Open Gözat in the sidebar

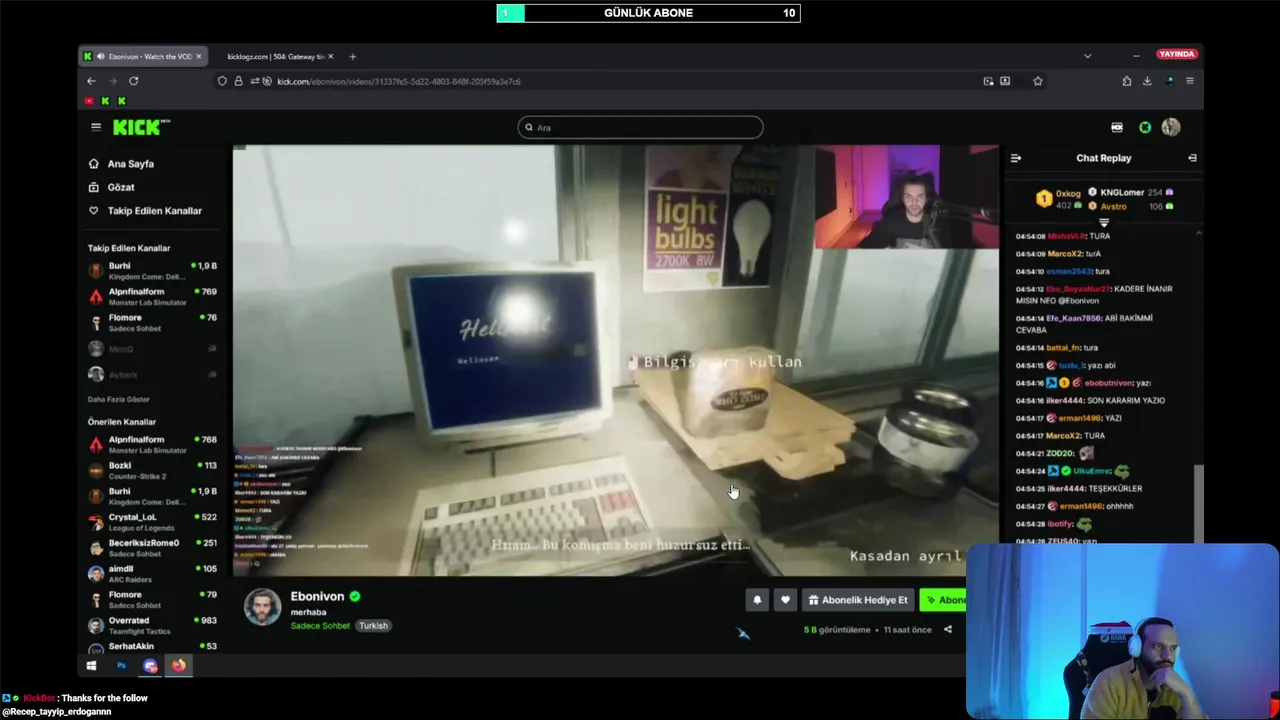click(121, 187)
